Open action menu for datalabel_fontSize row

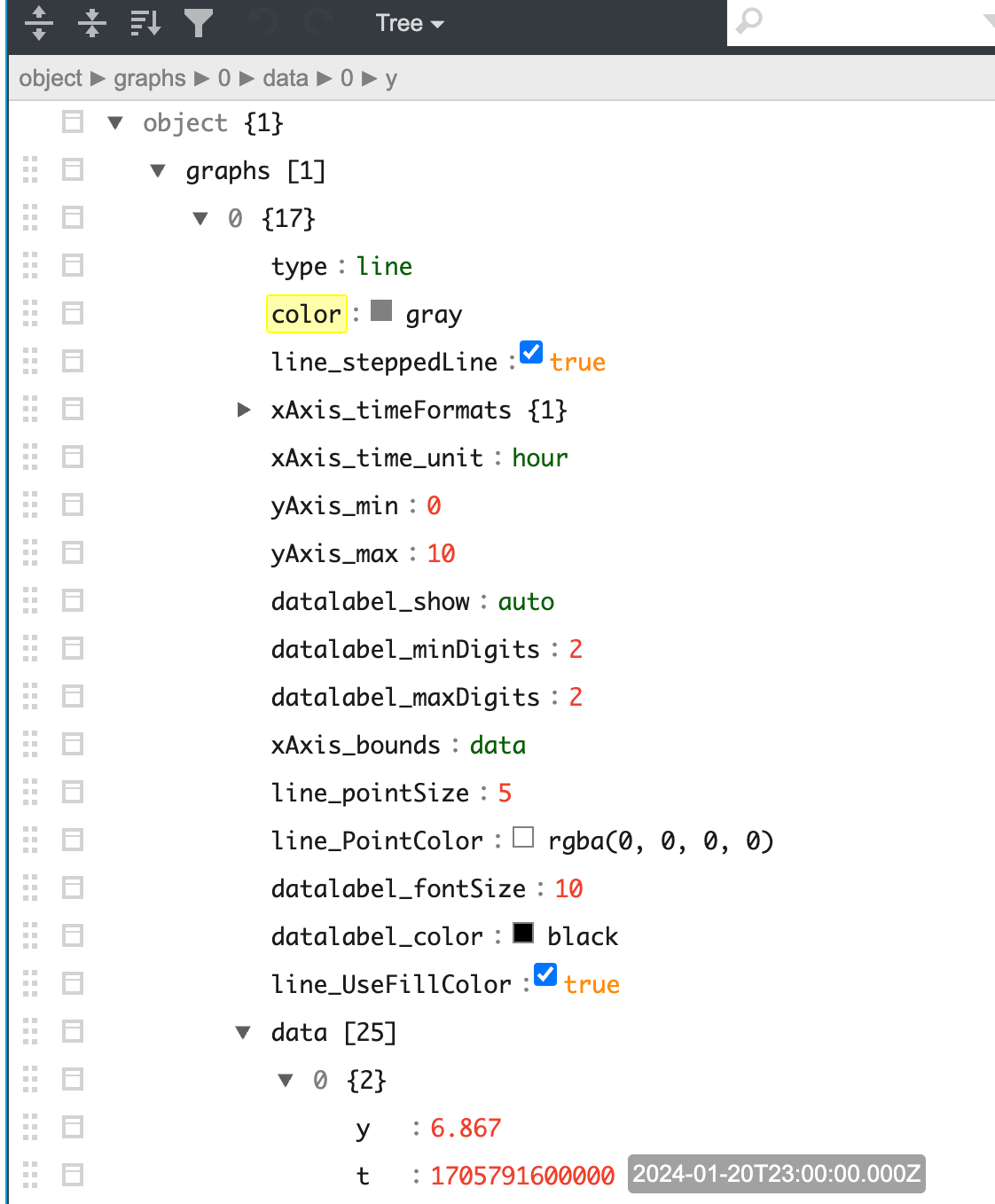coord(73,887)
